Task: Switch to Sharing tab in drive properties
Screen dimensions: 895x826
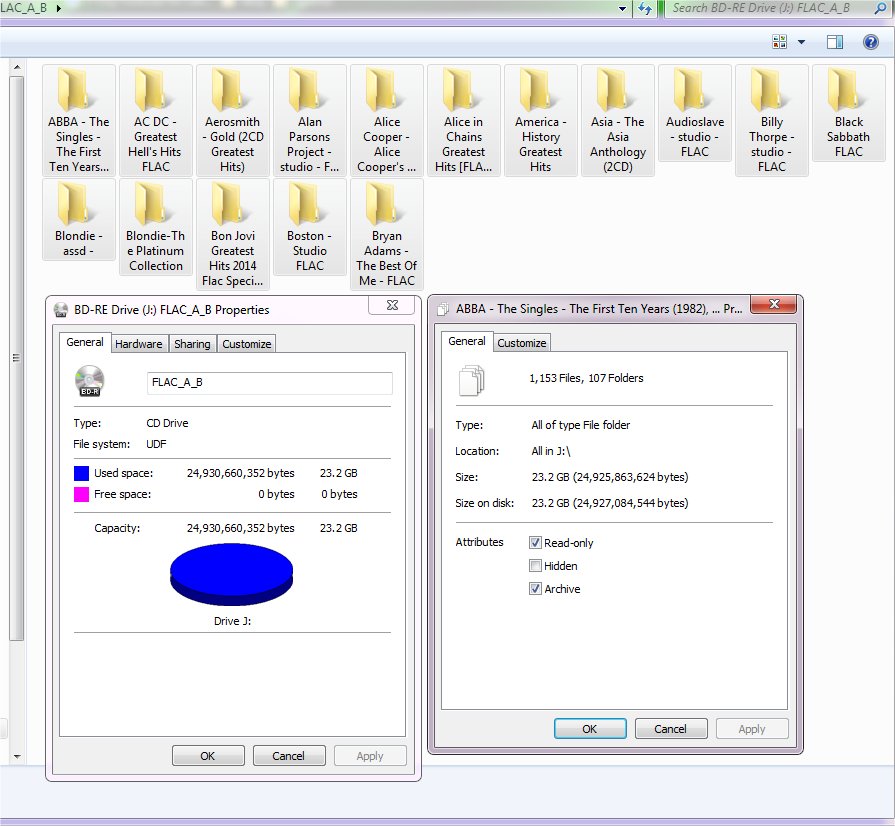Action: coord(192,344)
